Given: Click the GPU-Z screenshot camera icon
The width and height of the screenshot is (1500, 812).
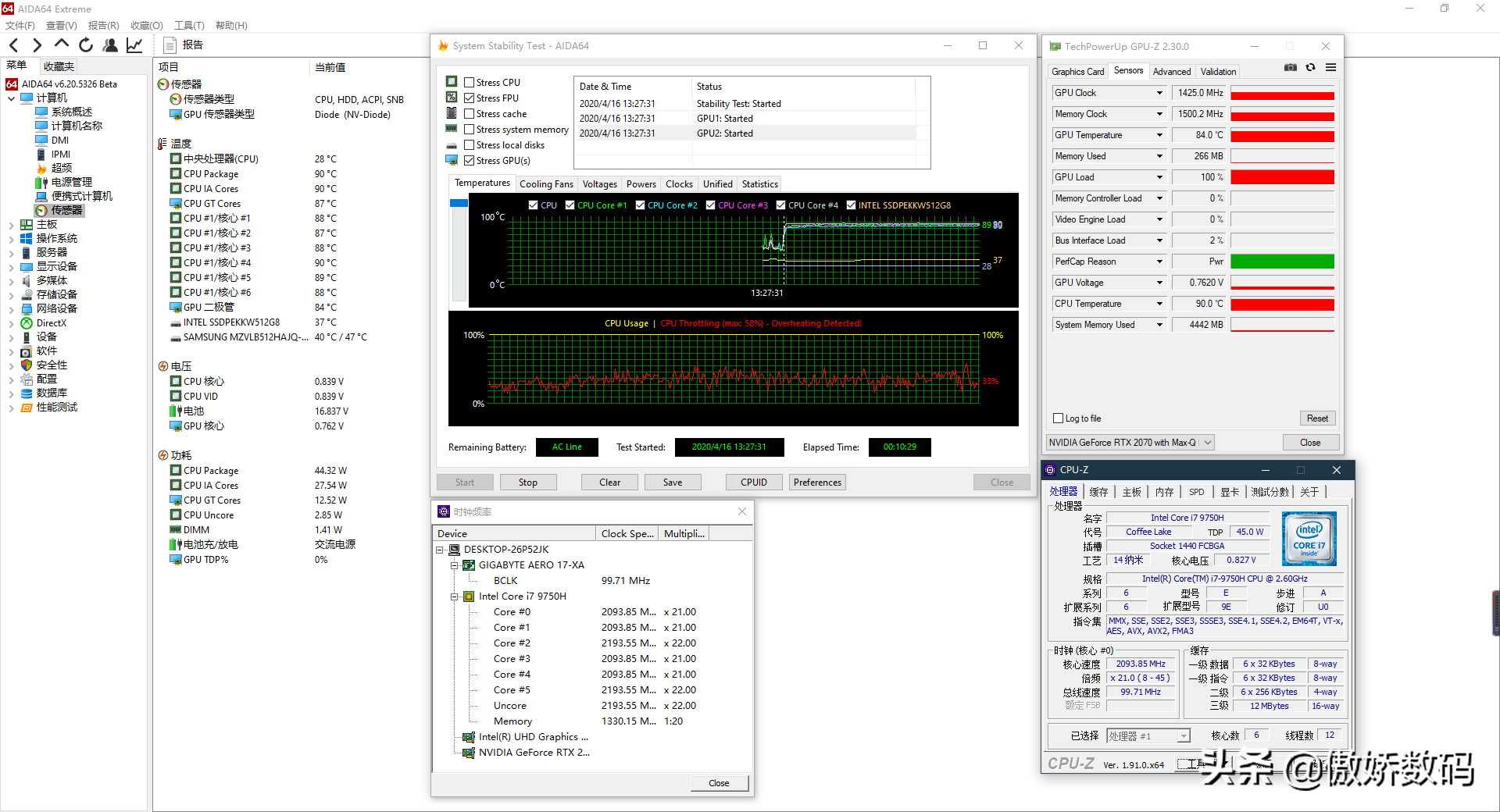Looking at the screenshot, I should click(1291, 68).
